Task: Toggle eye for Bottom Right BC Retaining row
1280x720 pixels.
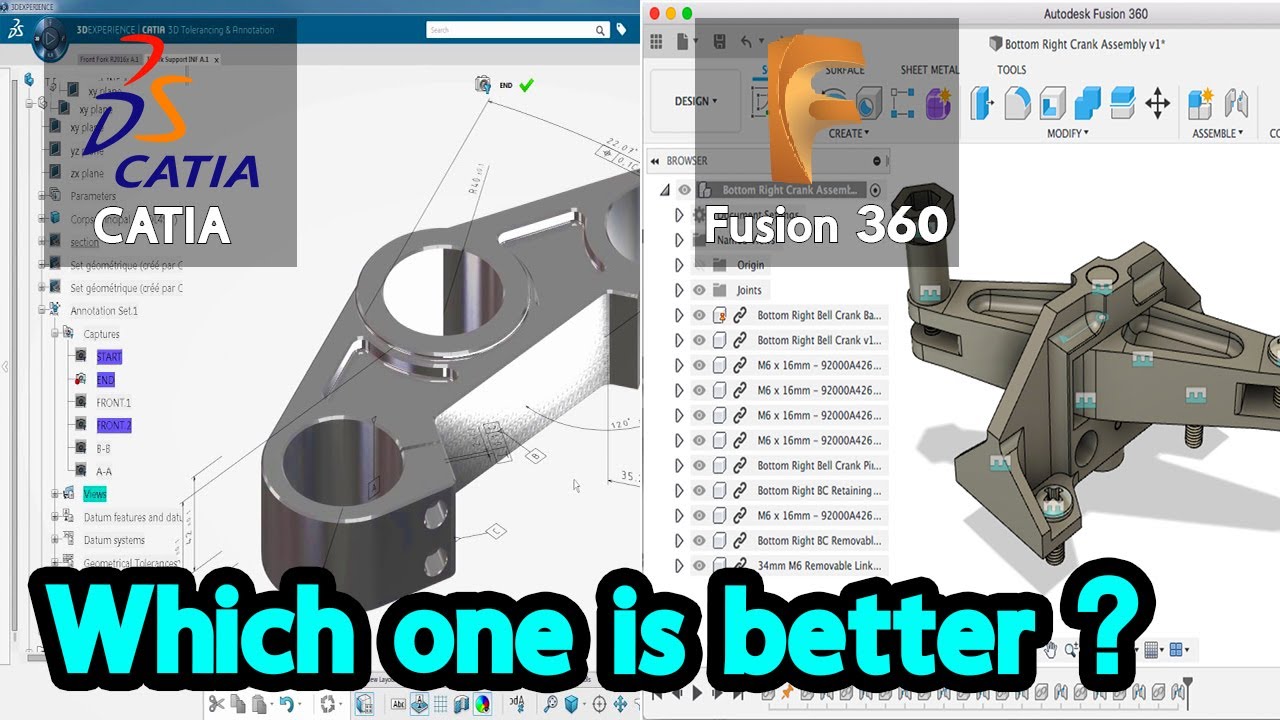Action: [x=699, y=490]
